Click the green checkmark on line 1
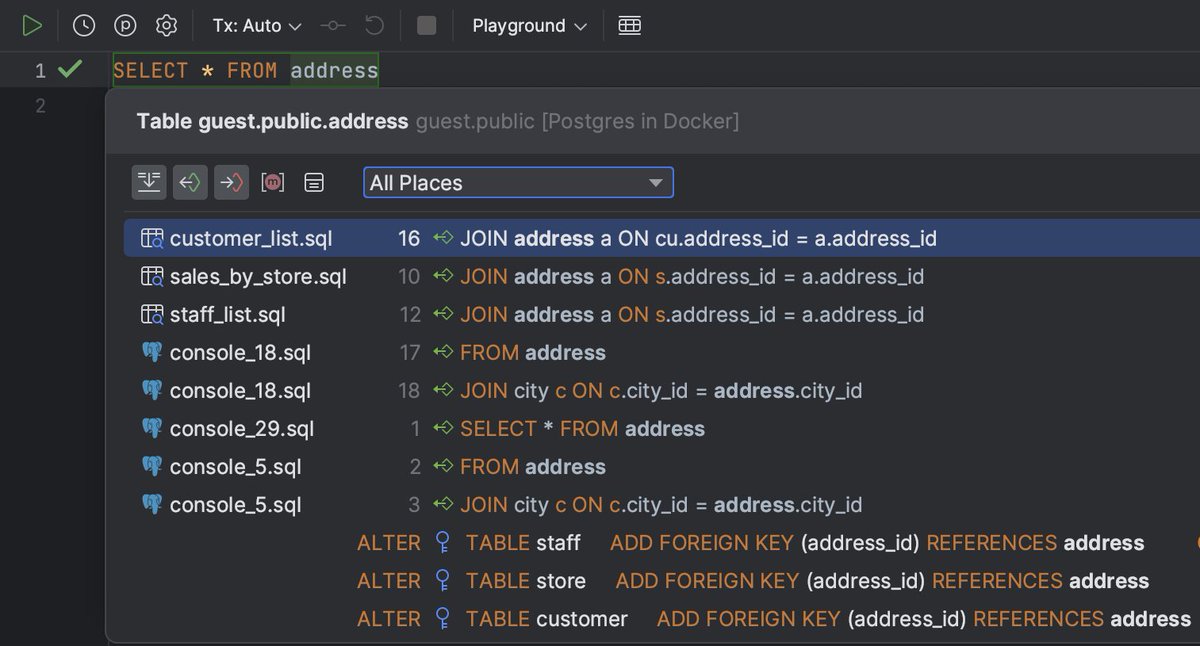 [x=69, y=70]
